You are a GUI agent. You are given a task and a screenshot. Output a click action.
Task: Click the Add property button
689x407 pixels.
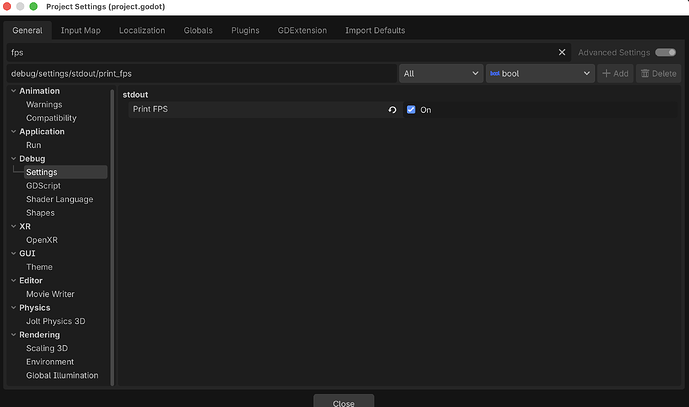coord(615,73)
